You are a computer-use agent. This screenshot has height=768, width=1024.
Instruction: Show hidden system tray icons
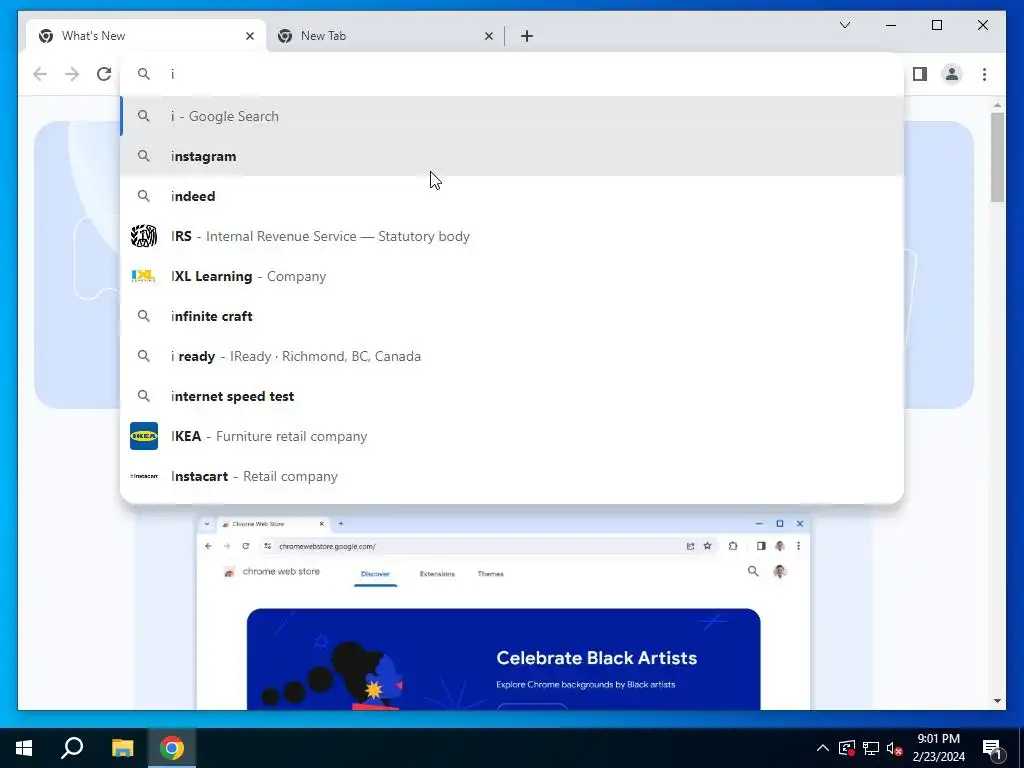tap(823, 748)
